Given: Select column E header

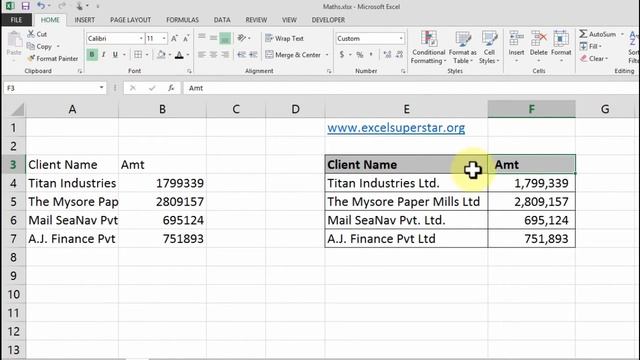Looking at the screenshot, I should 406,109.
